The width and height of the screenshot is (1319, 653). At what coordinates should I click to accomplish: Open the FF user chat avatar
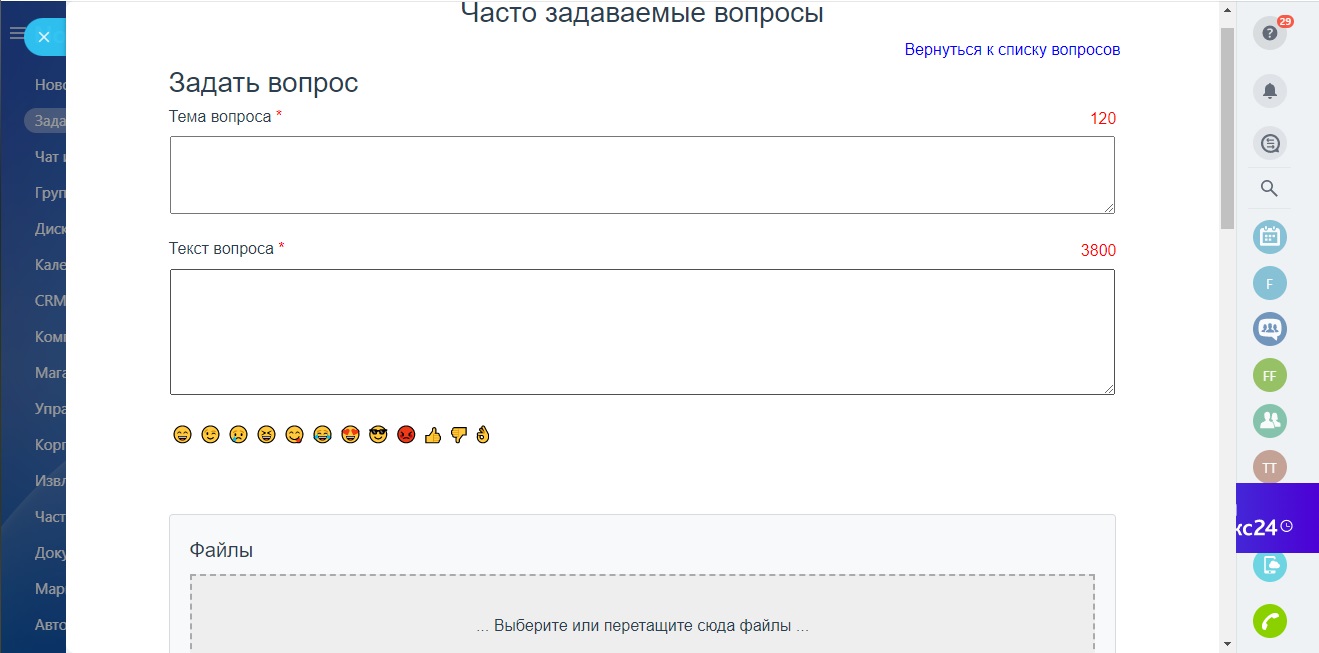coord(1269,376)
